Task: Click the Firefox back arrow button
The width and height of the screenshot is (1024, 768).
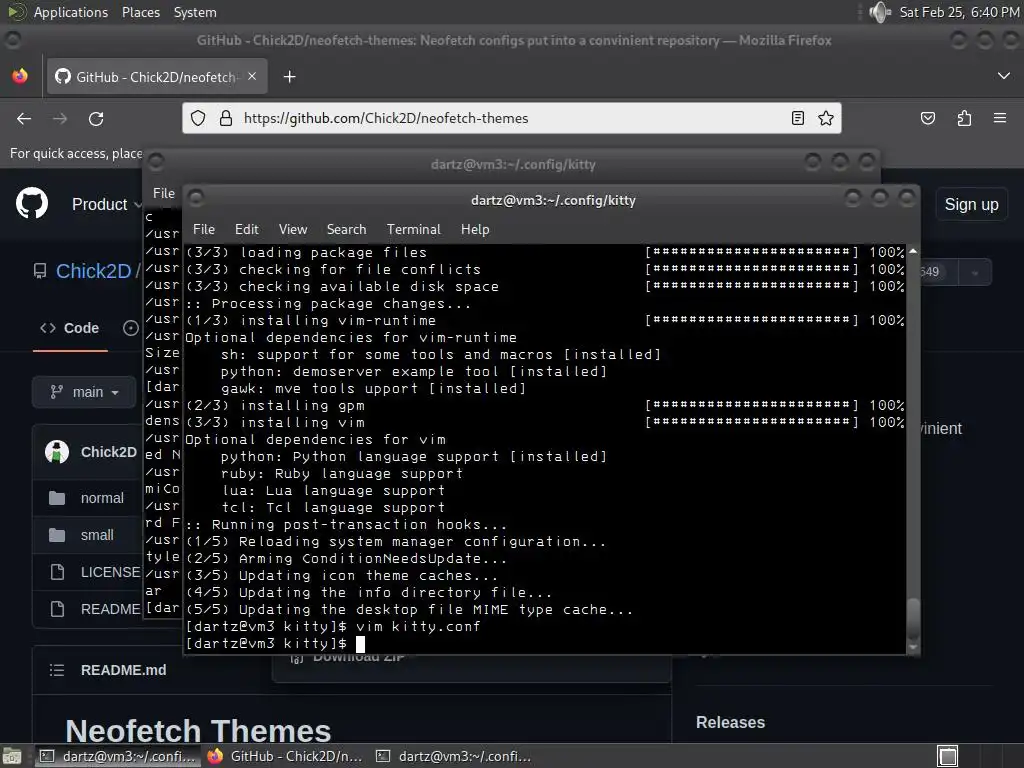Action: tap(24, 118)
